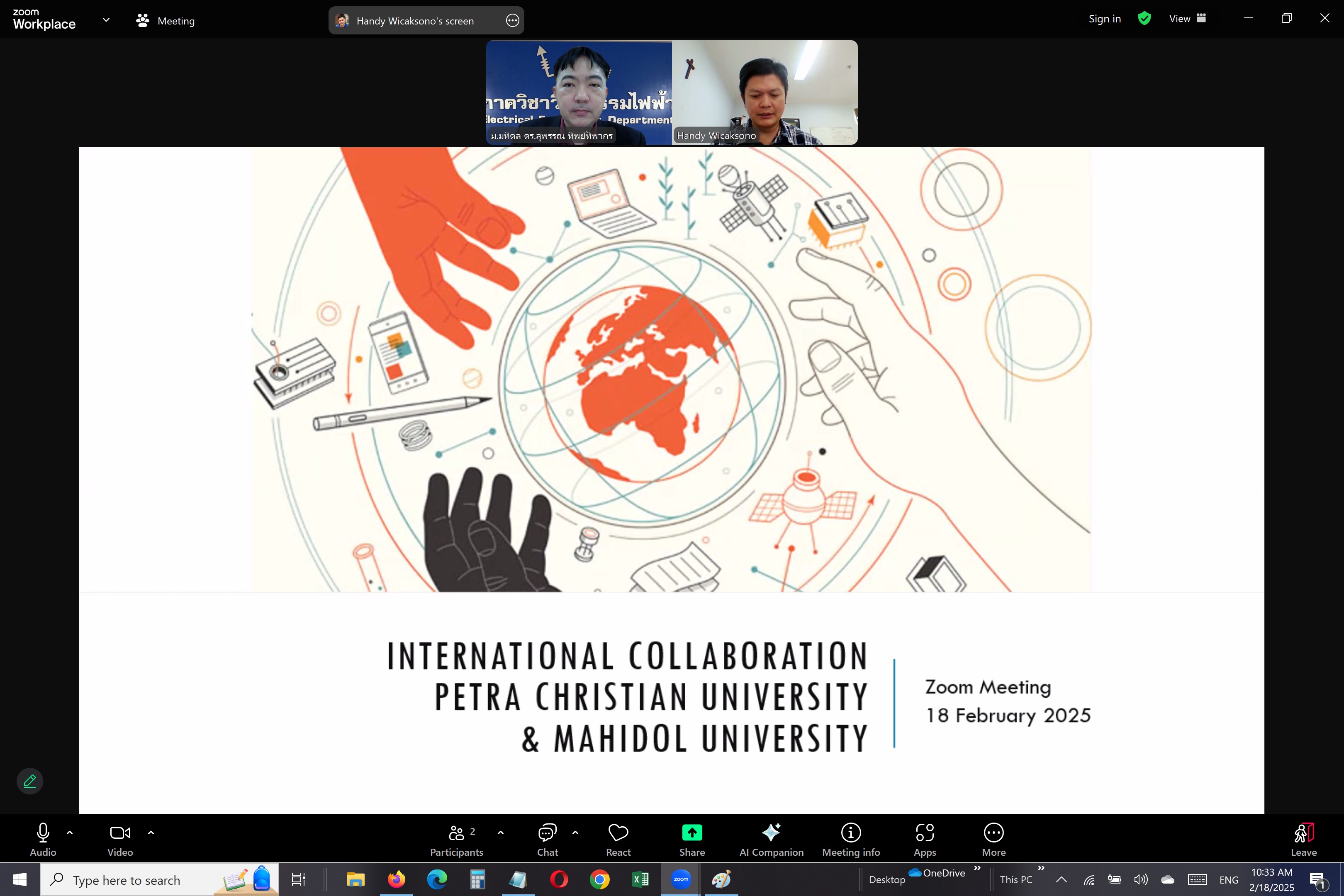The image size is (1344, 896).
Task: Toggle microphone with Audio button
Action: pos(43,839)
